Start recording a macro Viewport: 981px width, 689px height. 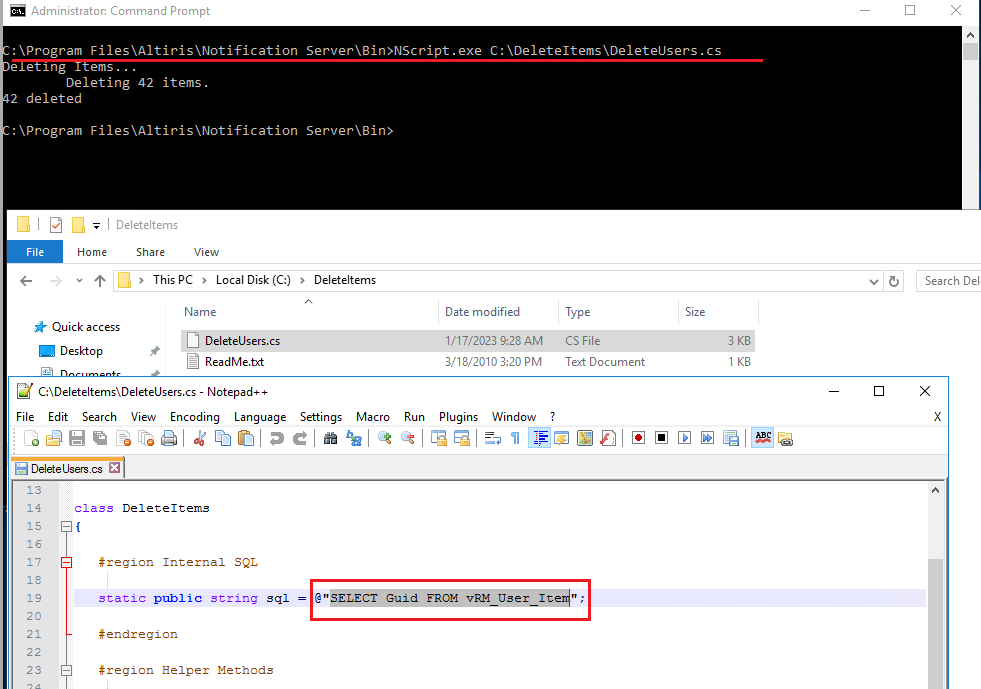[x=638, y=437]
